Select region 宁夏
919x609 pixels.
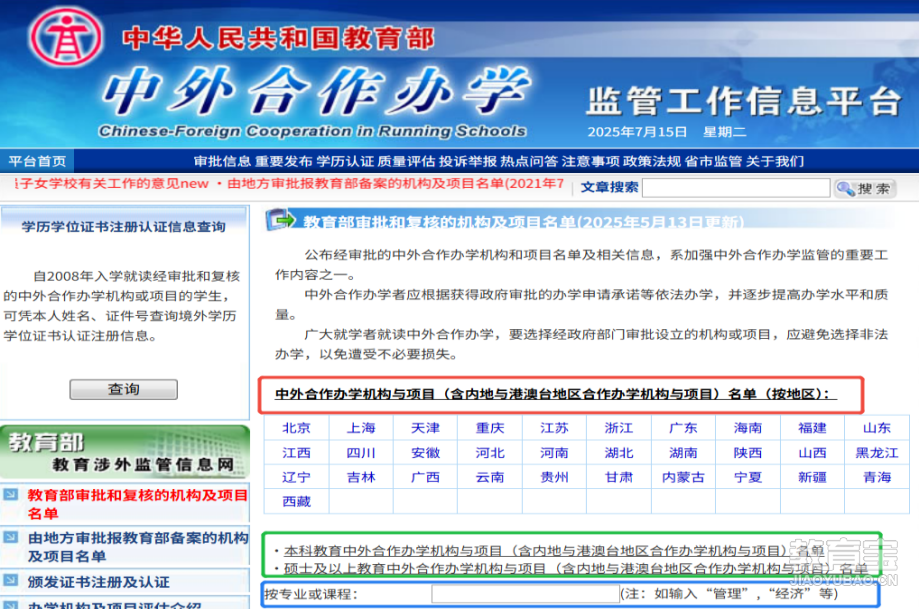[x=748, y=477]
